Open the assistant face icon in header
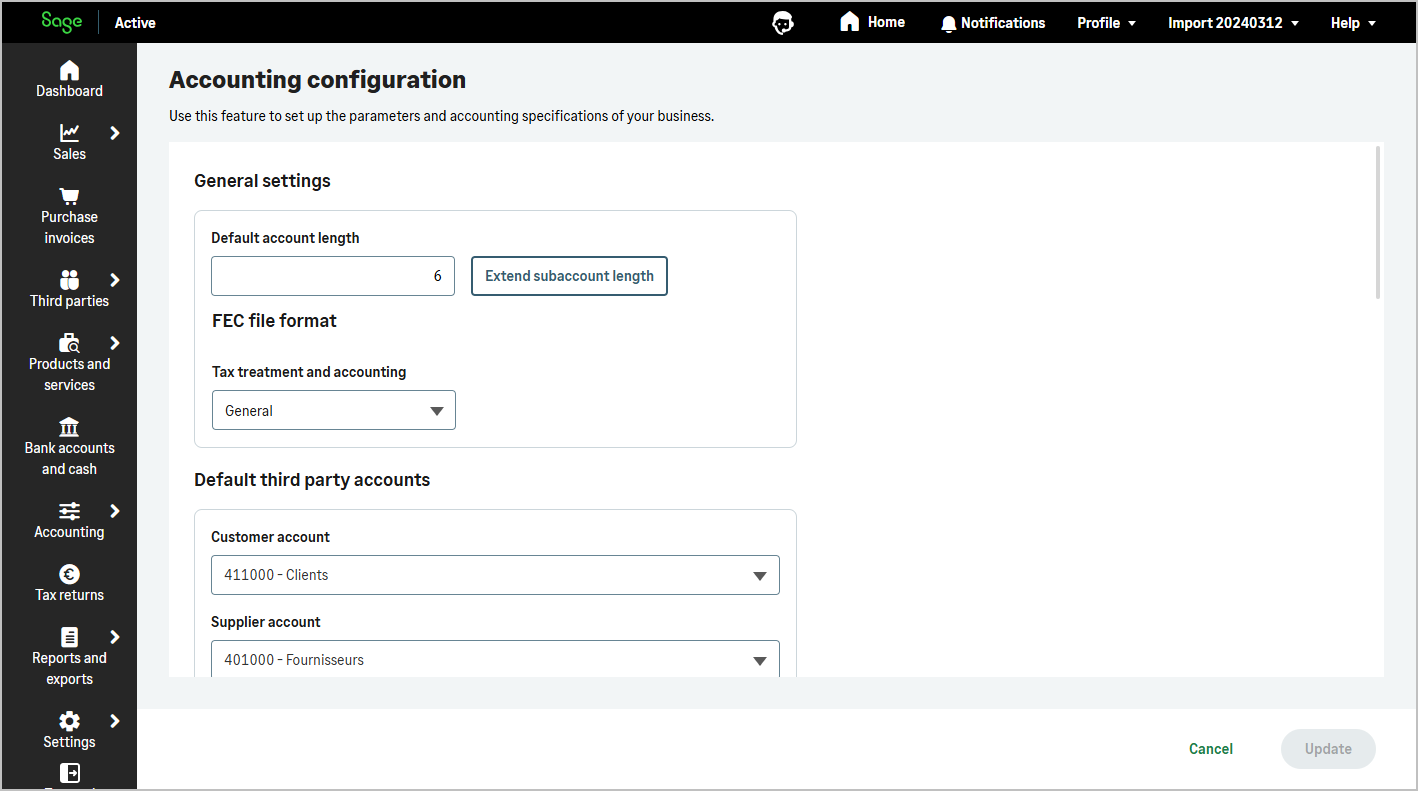 point(784,23)
